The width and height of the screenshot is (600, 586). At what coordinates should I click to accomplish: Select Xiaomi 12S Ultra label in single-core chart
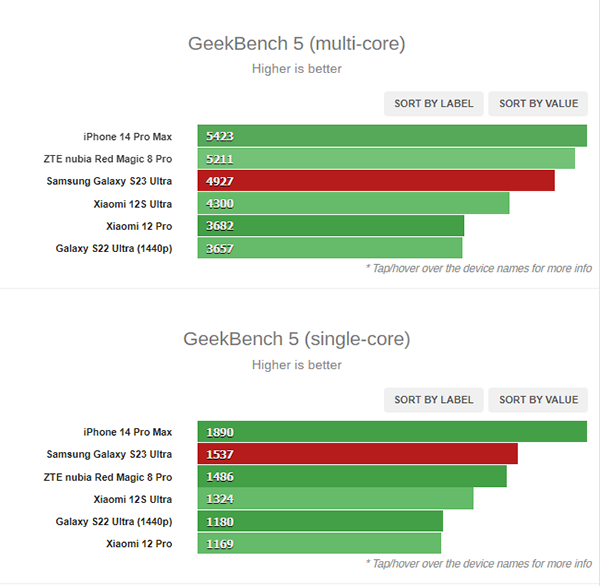click(x=132, y=499)
